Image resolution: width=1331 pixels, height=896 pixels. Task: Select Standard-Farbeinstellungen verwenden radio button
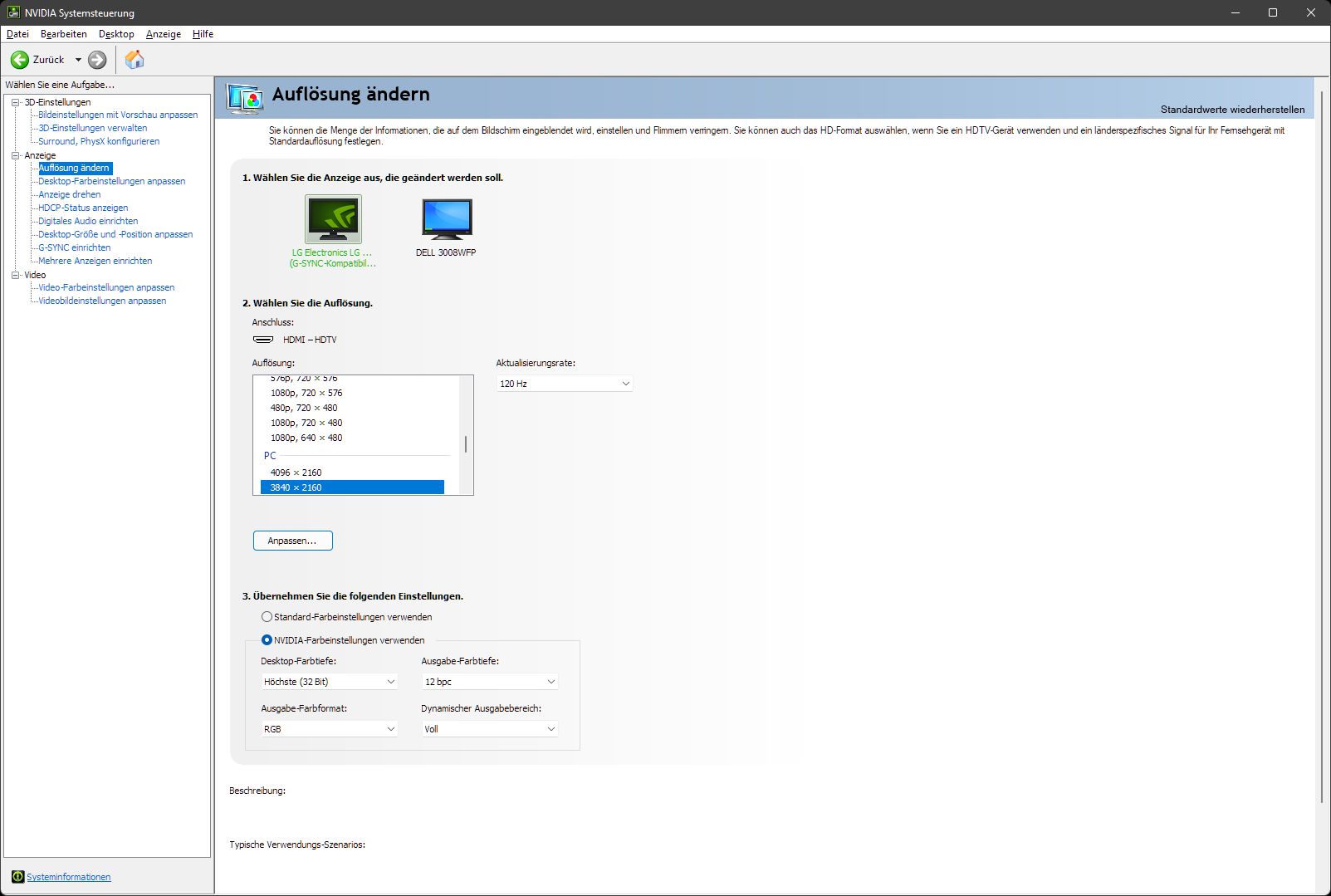click(267, 617)
